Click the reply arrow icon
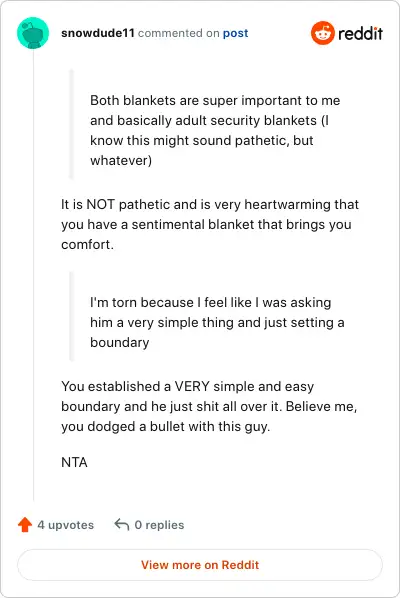The width and height of the screenshot is (400, 598). [x=122, y=525]
